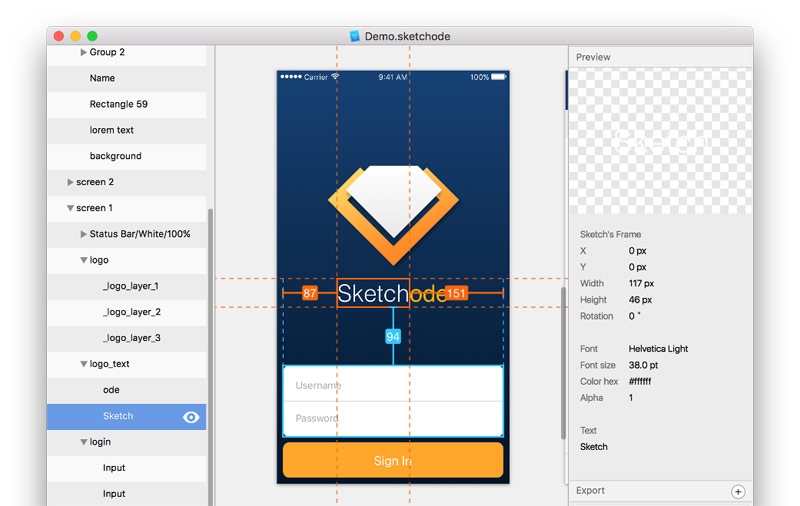Select the ode text layer

(x=127, y=390)
